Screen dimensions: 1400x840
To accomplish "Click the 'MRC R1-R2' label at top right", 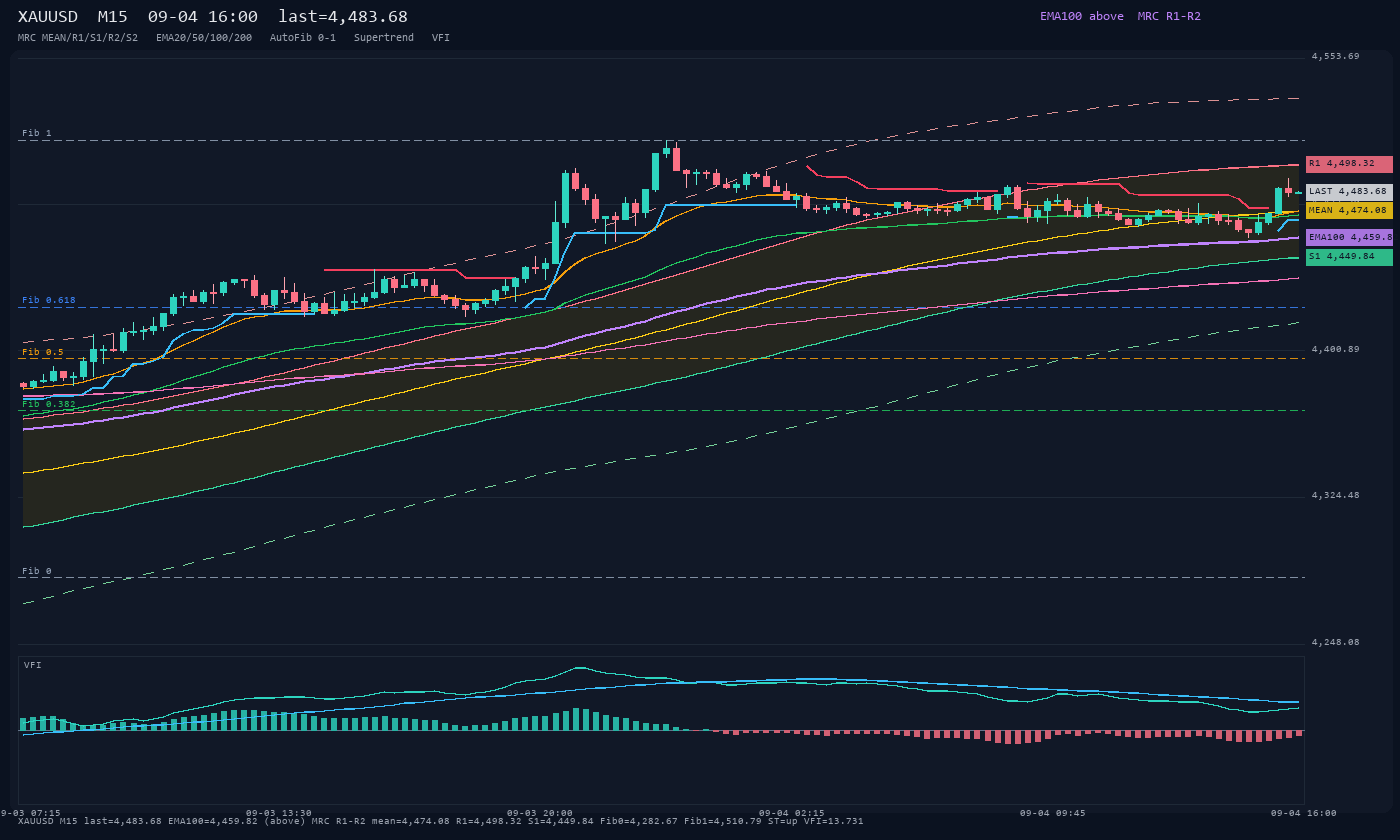I will 1169,16.
